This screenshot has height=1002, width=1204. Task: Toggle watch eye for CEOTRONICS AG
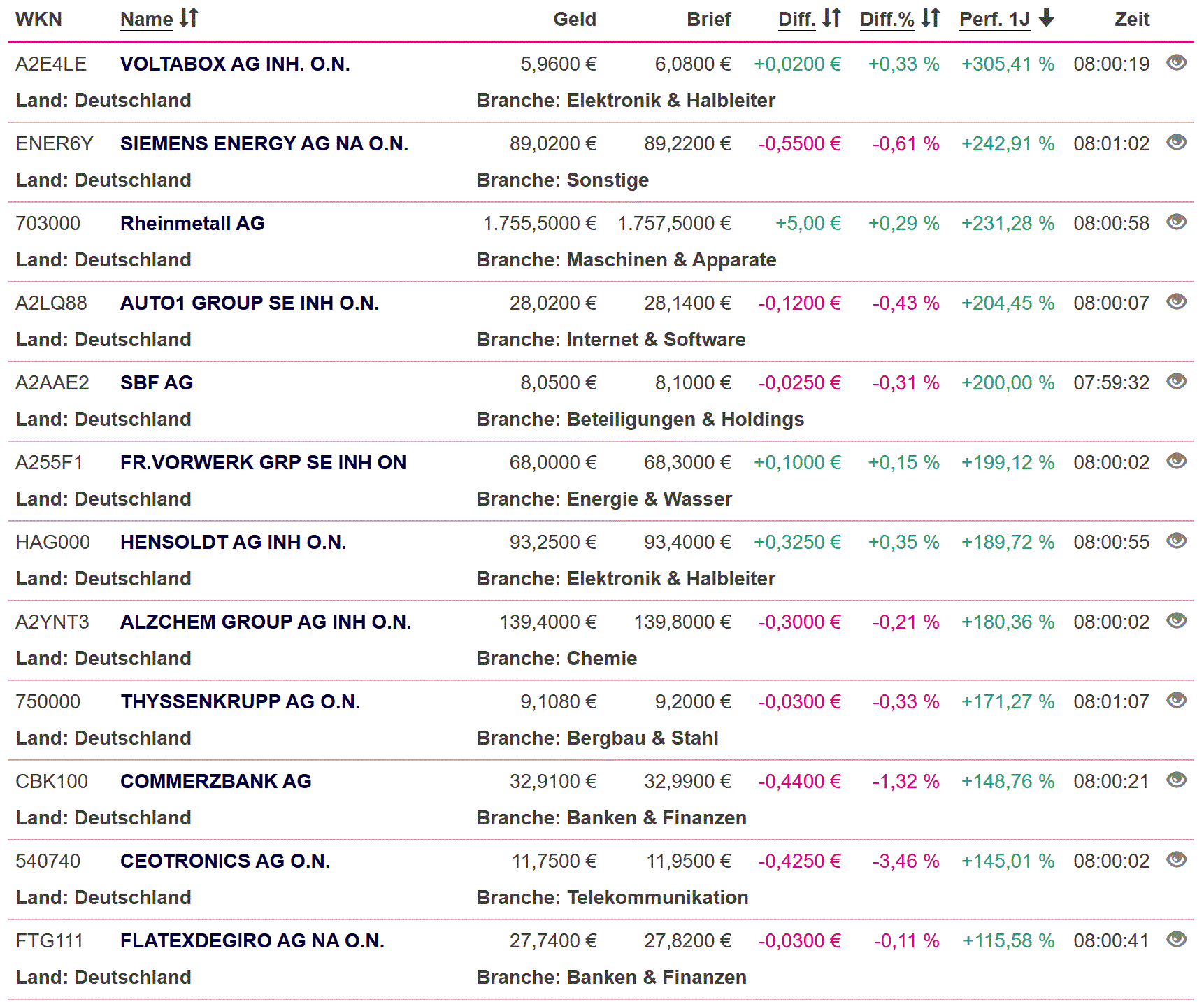coord(1177,860)
